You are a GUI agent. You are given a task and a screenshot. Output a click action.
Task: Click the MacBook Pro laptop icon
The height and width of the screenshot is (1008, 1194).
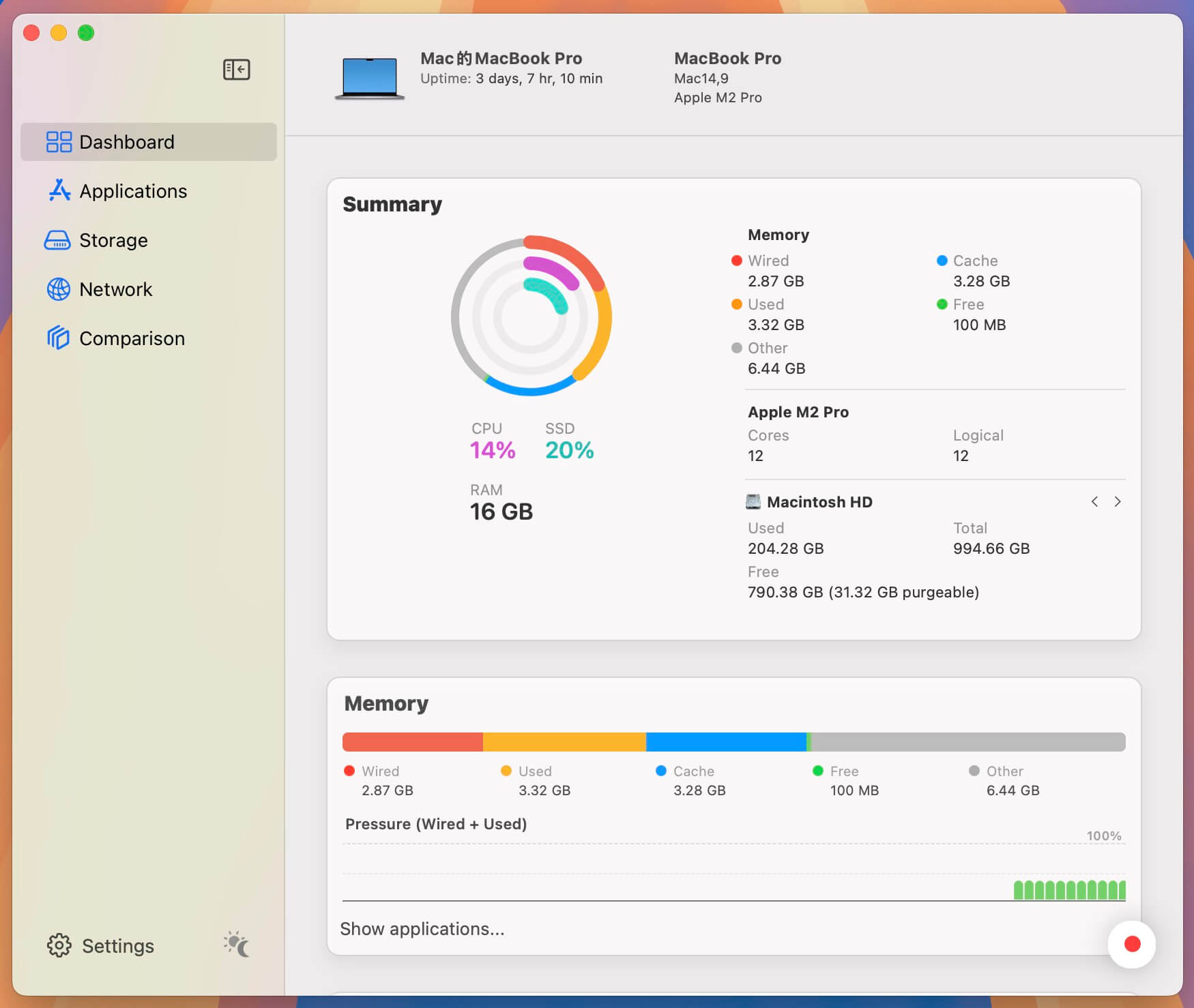(370, 78)
